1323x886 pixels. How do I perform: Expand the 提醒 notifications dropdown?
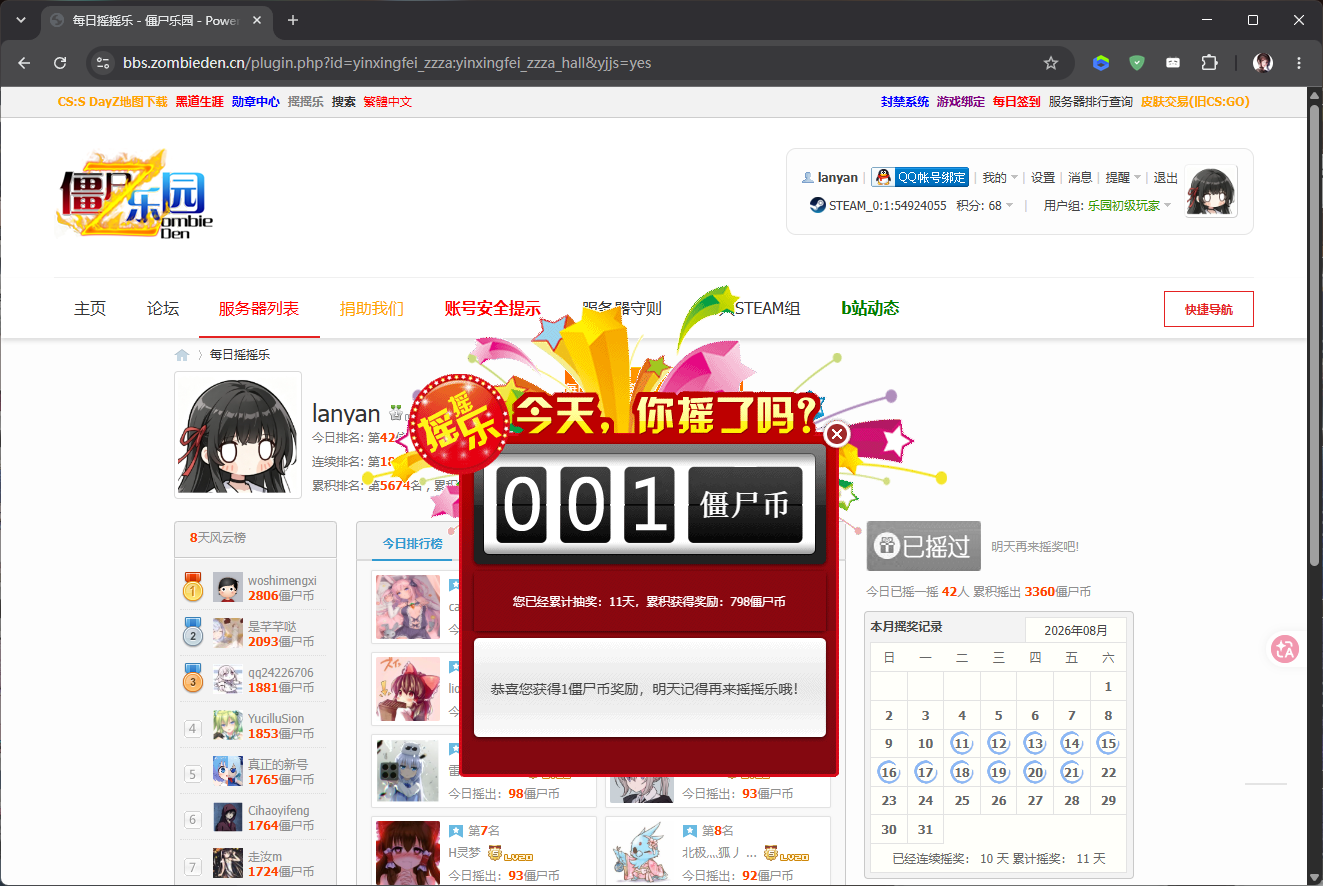[1123, 177]
